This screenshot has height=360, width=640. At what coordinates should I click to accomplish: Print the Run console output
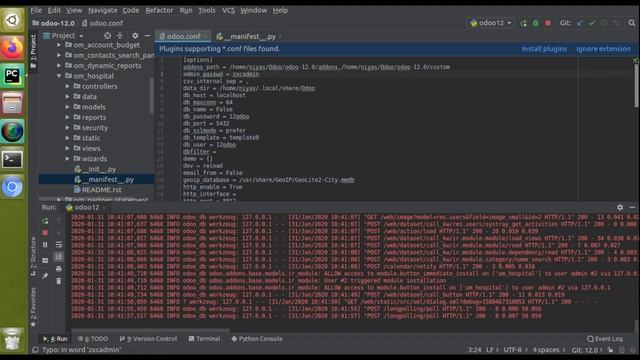pos(59,269)
